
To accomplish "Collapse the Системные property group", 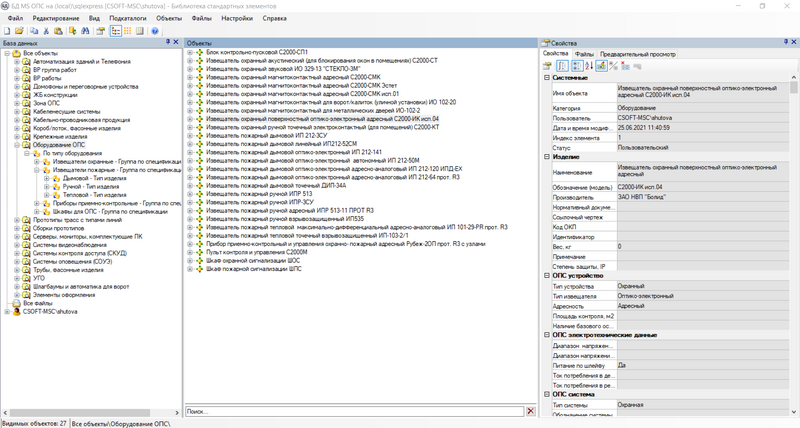I will (546, 77).
